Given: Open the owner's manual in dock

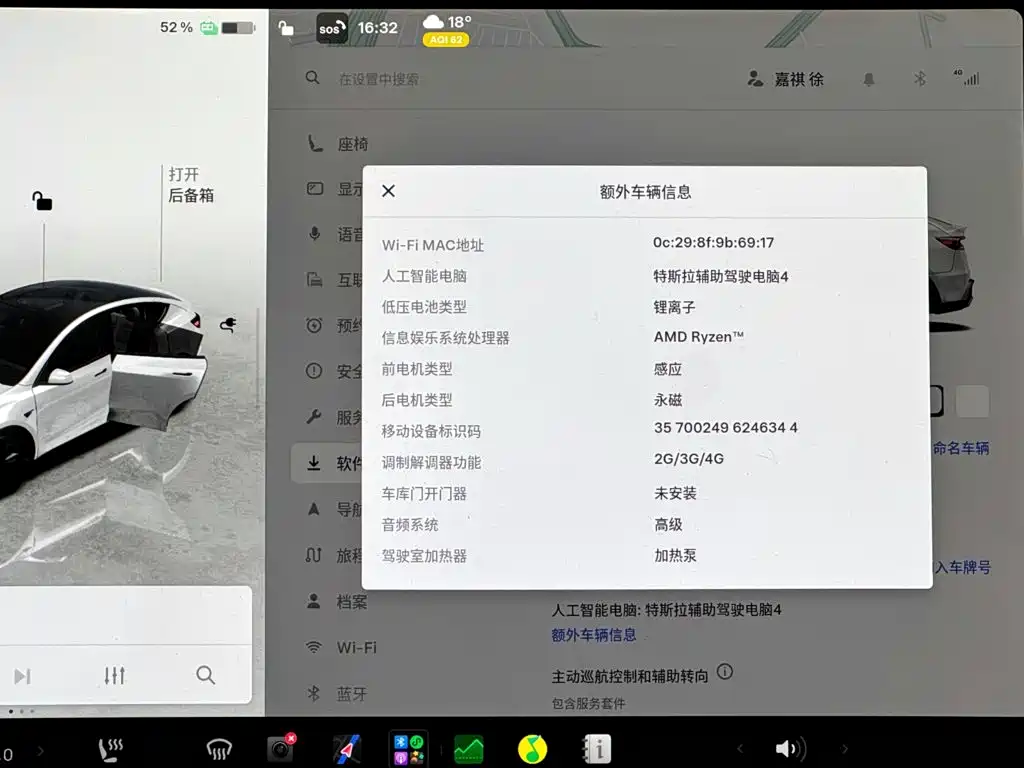Looking at the screenshot, I should [x=596, y=748].
